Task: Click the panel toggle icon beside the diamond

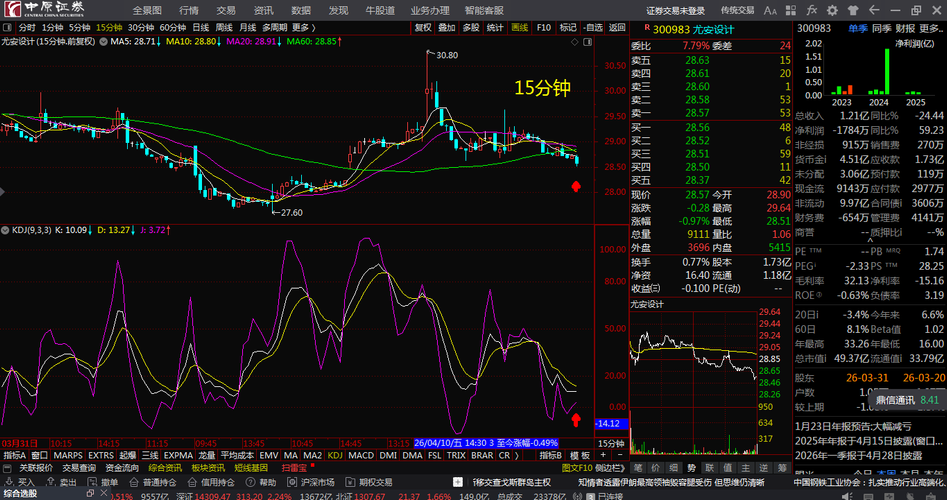Action: 587,41
